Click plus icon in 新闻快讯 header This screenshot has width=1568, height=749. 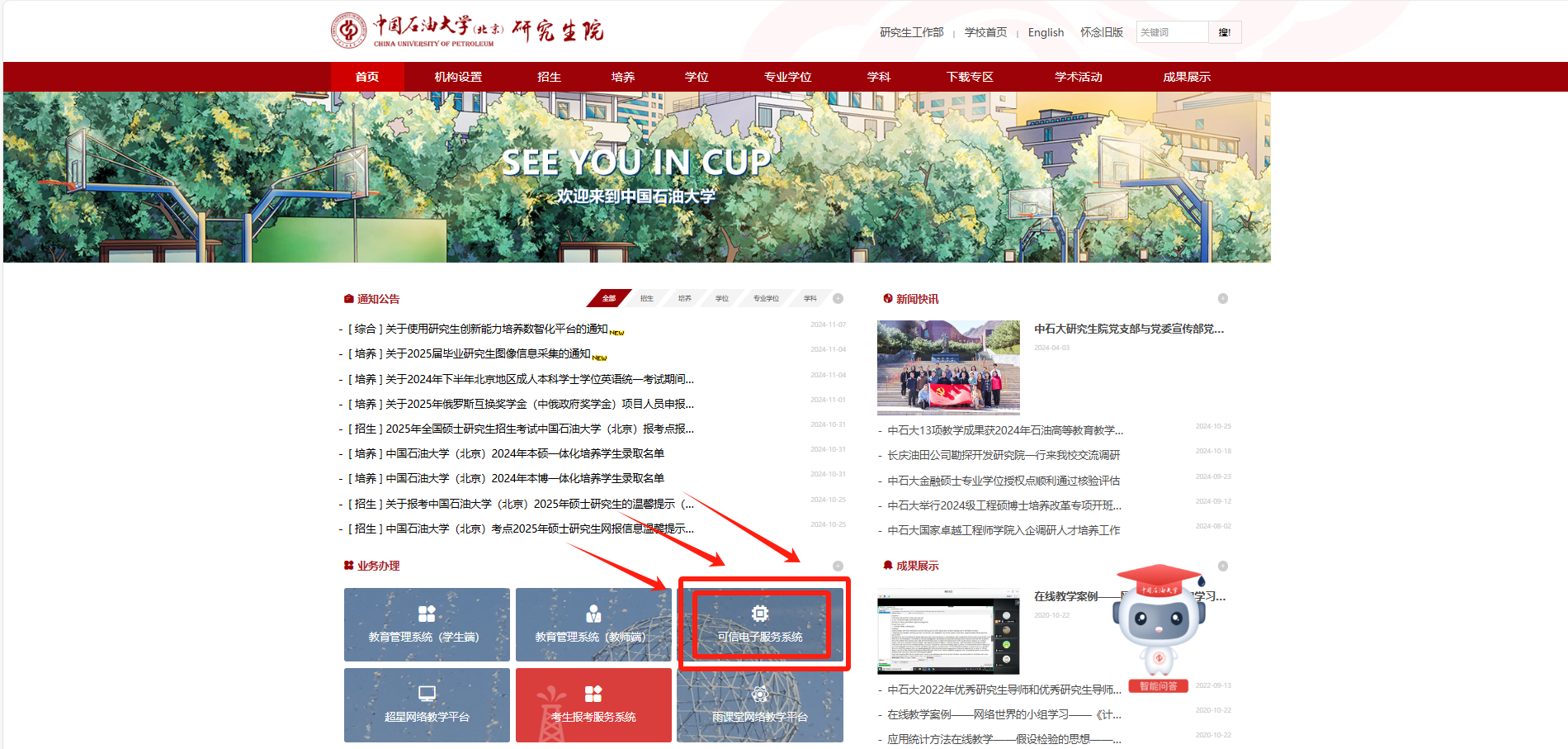point(1223,298)
